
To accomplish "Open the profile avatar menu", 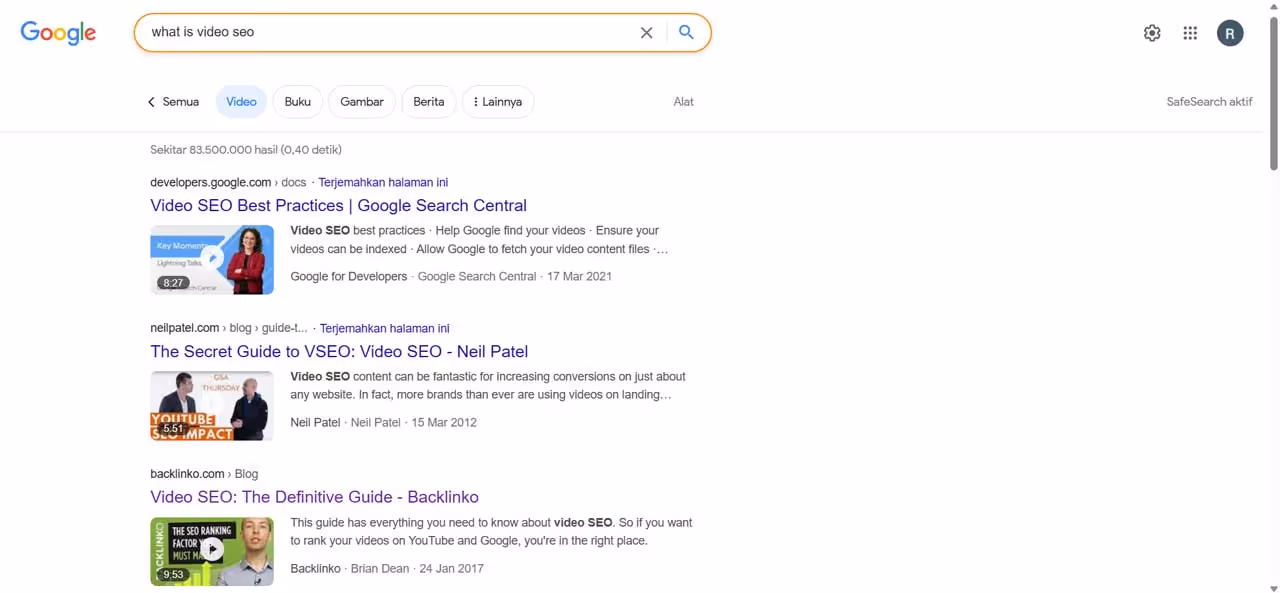I will [1230, 33].
